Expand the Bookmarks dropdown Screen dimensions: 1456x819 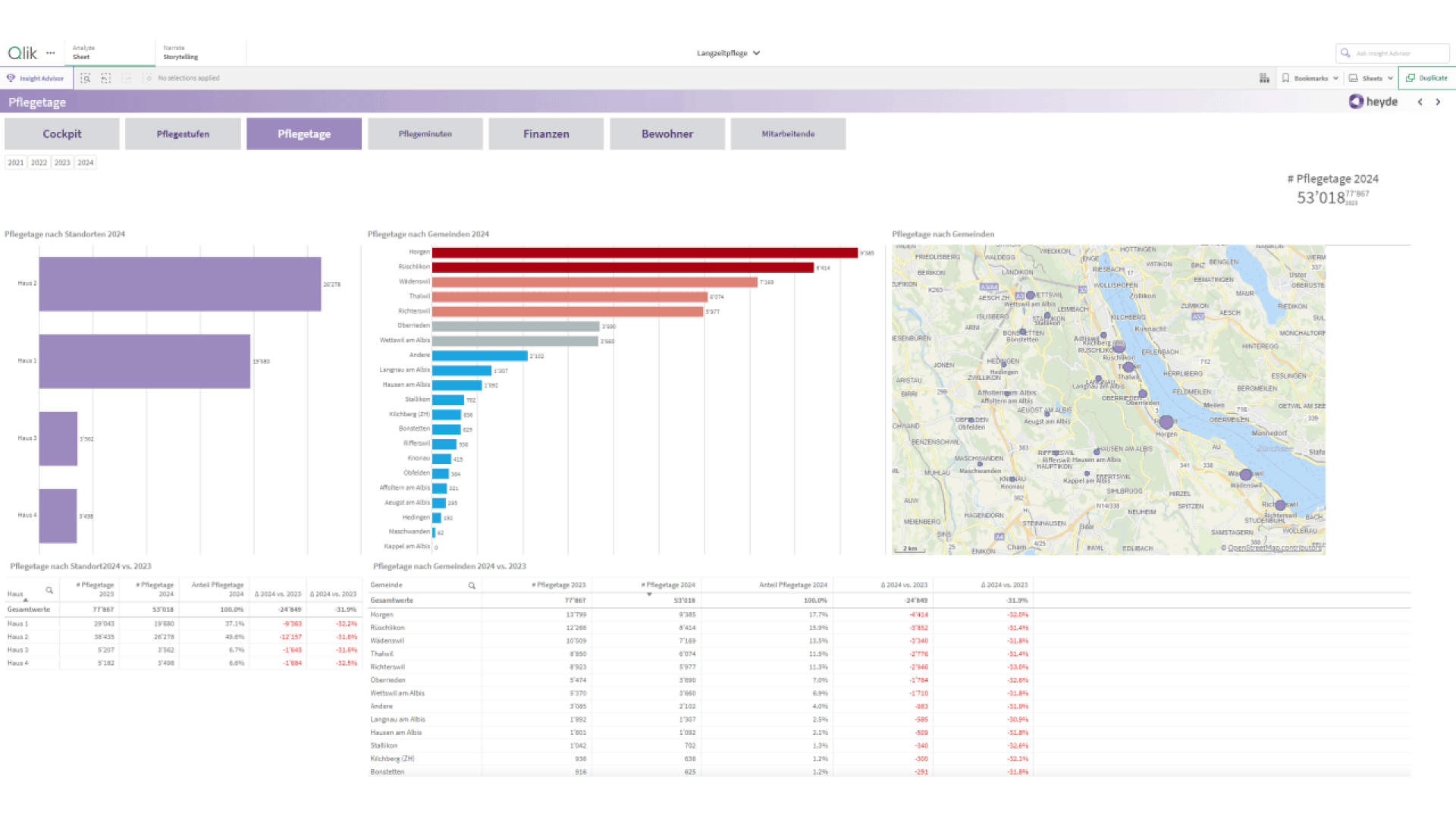tap(1310, 78)
